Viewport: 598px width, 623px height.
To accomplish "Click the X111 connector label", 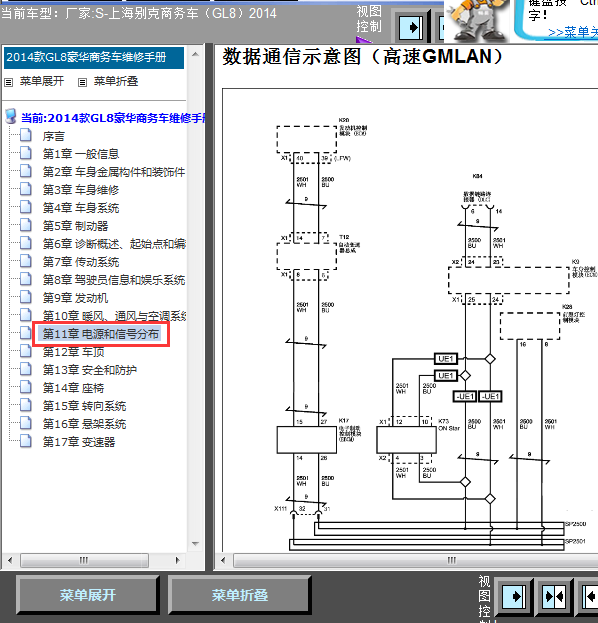I will (x=280, y=509).
